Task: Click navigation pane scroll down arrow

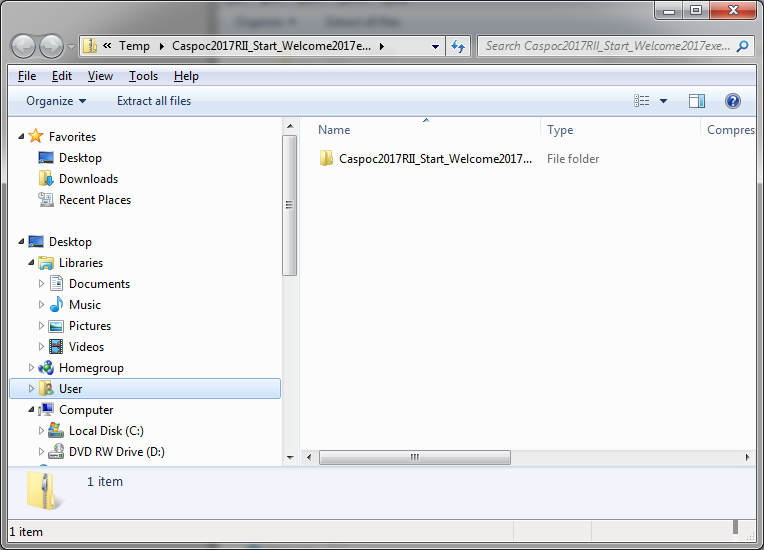Action: (290, 457)
